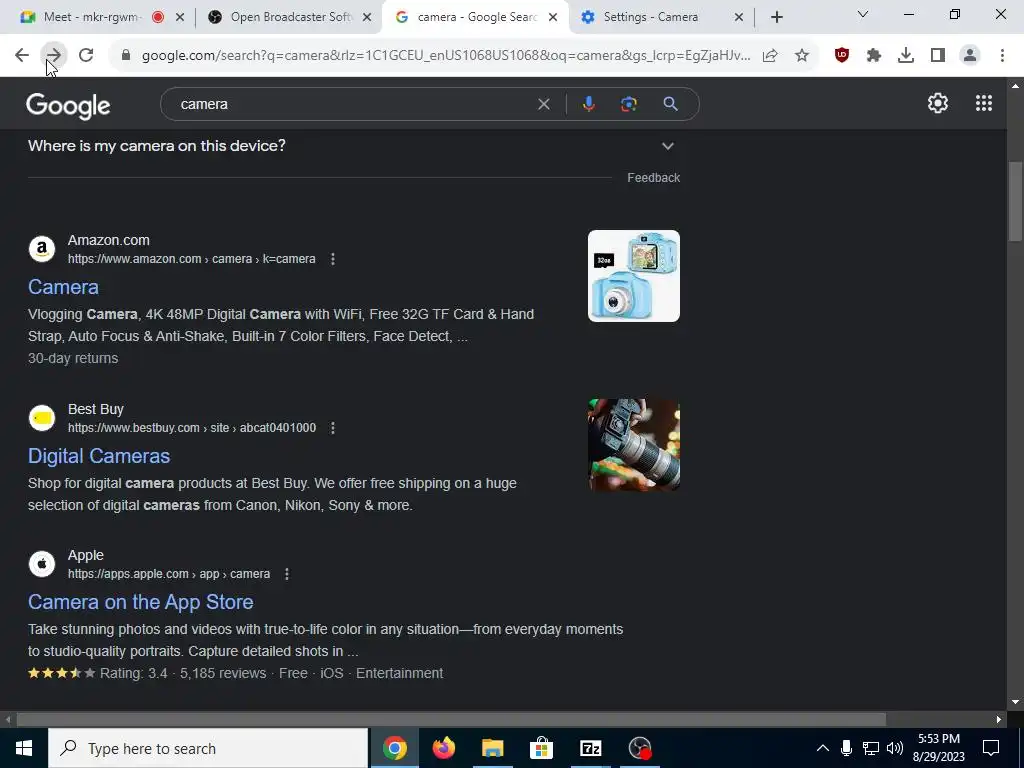This screenshot has height=768, width=1024.
Task: Start a voice search with microphone
Action: [588, 104]
